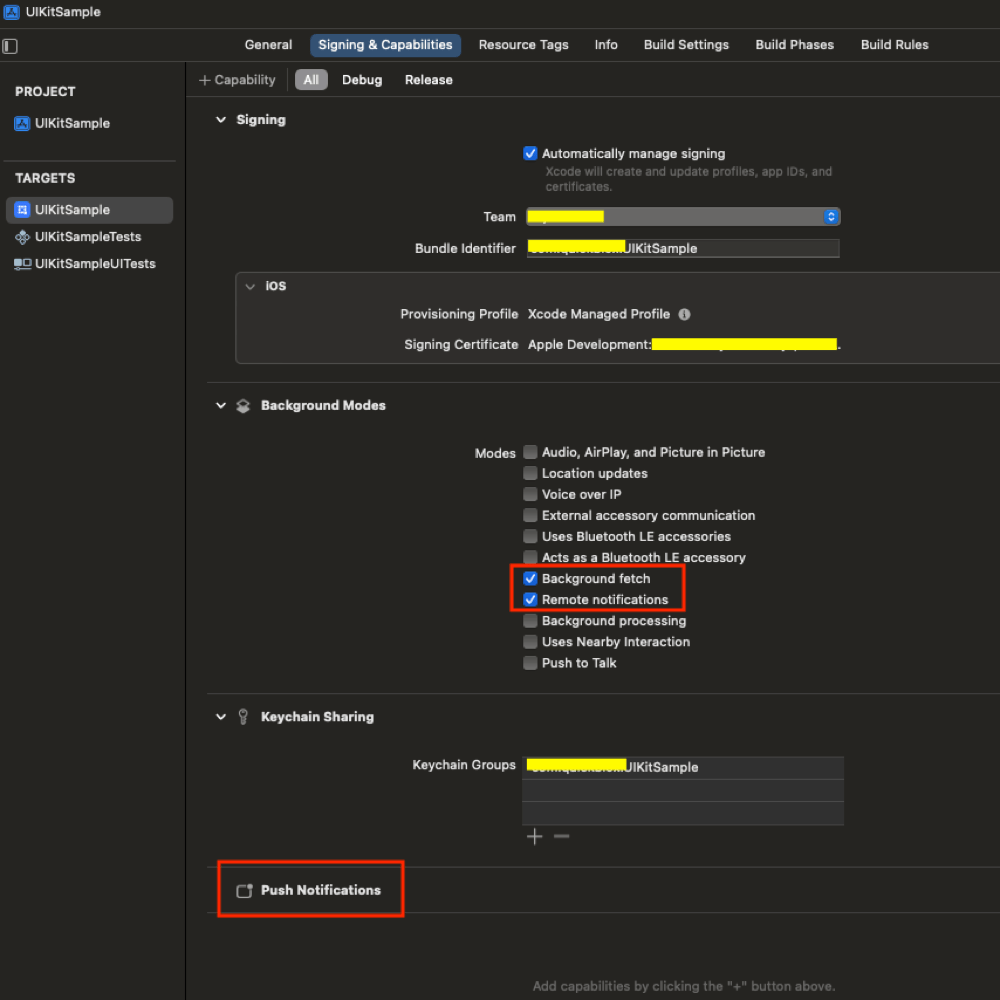Collapse the Background Modes section
This screenshot has height=1000, width=1000.
tap(221, 406)
